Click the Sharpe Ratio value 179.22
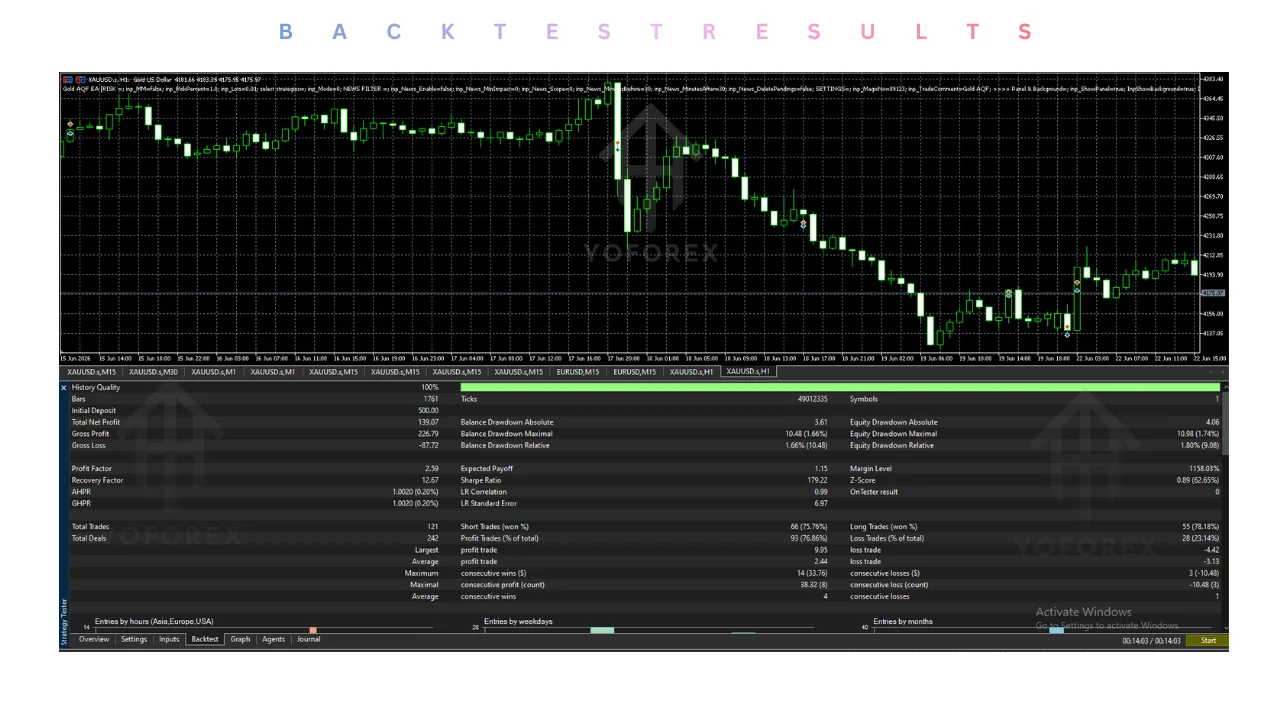This screenshot has width=1280, height=720. (817, 480)
